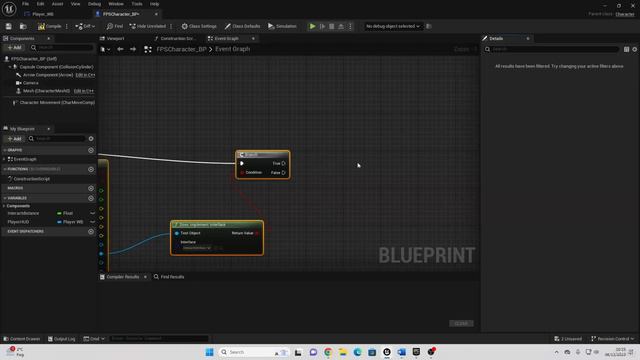This screenshot has width=640, height=360.
Task: Click FPSCharacter_BP in the breadcrumb
Action: pyautogui.click(x=181, y=49)
